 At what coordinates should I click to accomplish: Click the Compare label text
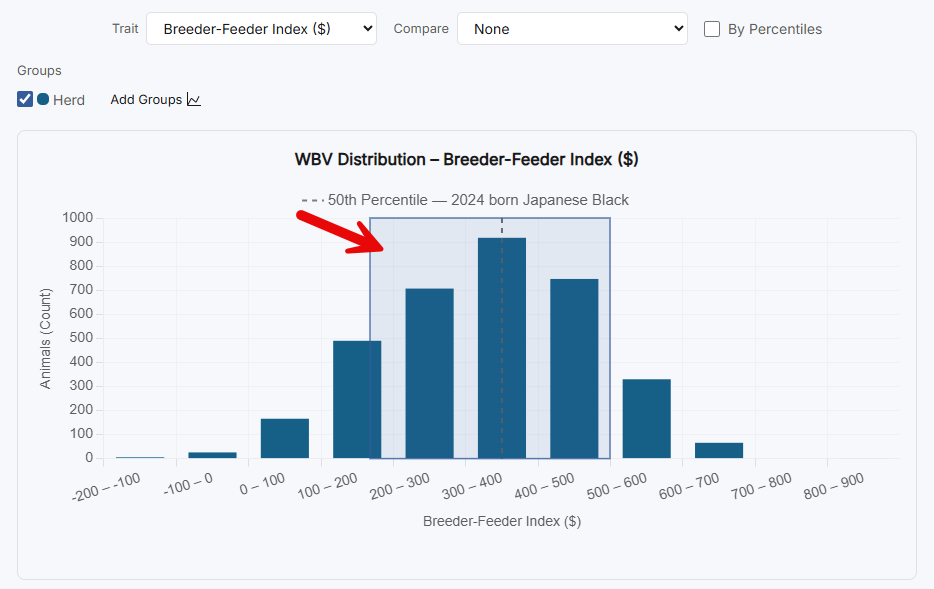[x=421, y=29]
